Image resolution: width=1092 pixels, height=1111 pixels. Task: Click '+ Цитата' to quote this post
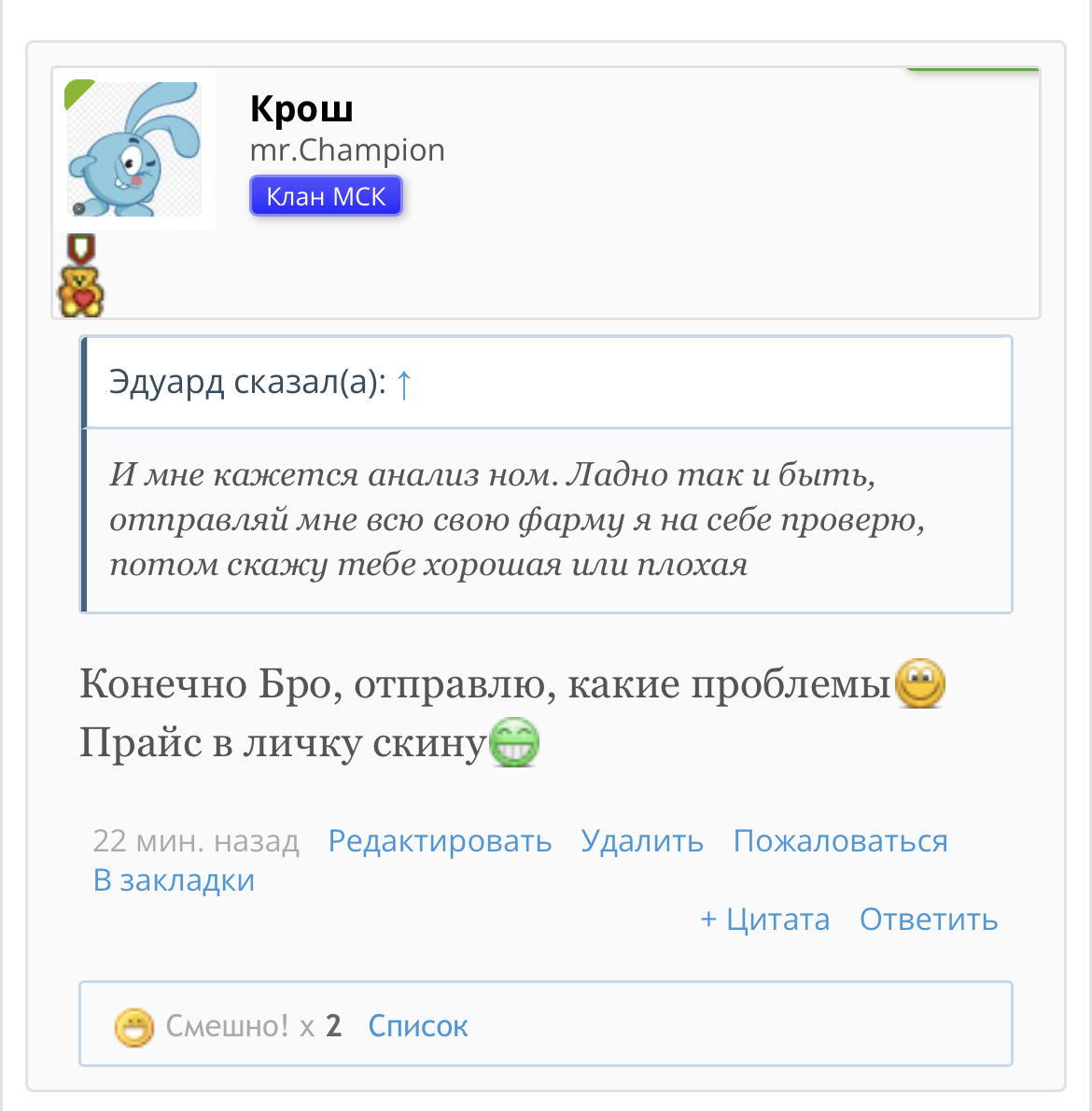pyautogui.click(x=764, y=919)
